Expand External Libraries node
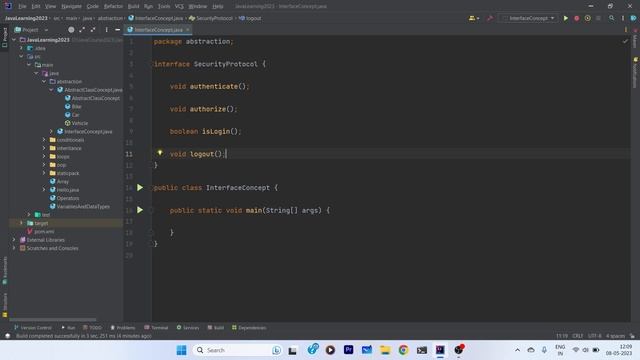 point(14,240)
